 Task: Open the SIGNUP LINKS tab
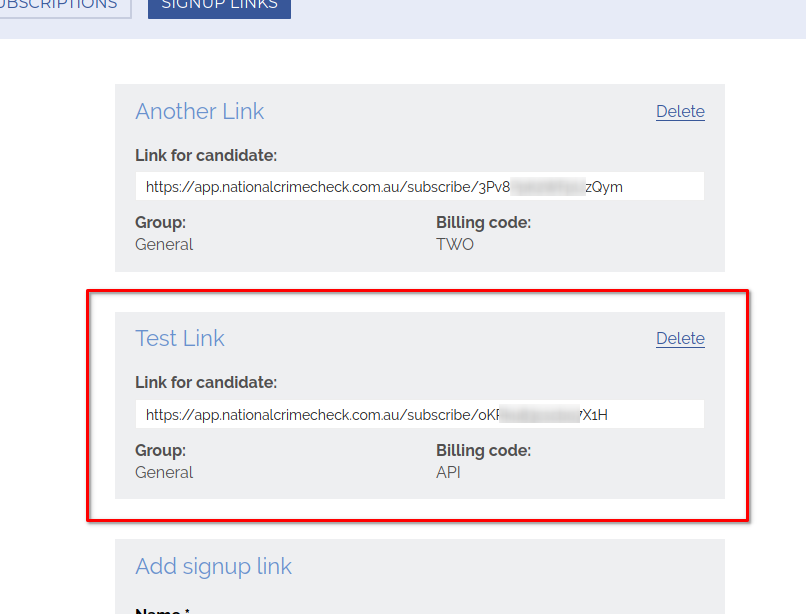(219, 5)
